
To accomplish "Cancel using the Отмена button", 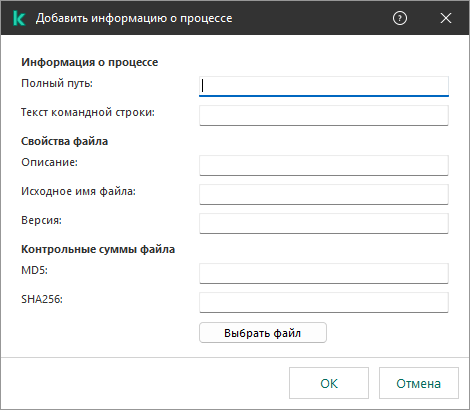I will point(419,383).
